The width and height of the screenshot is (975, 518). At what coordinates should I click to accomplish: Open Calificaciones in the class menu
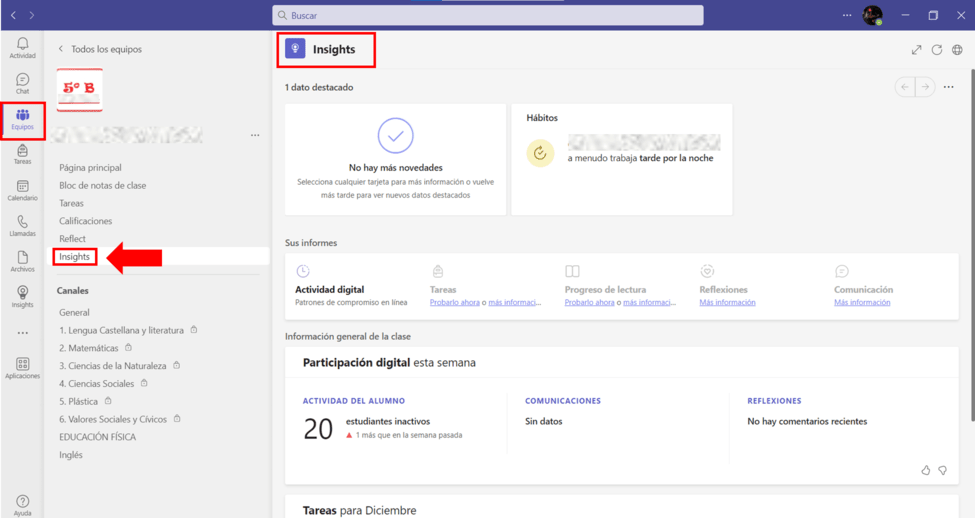(86, 221)
